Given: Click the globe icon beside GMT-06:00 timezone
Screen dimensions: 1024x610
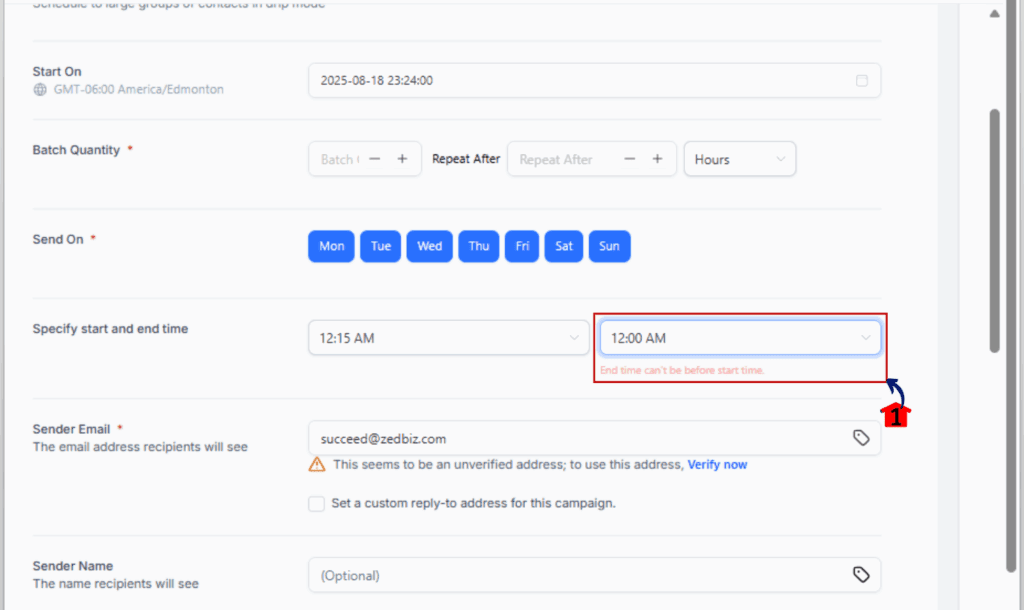Looking at the screenshot, I should pos(40,89).
